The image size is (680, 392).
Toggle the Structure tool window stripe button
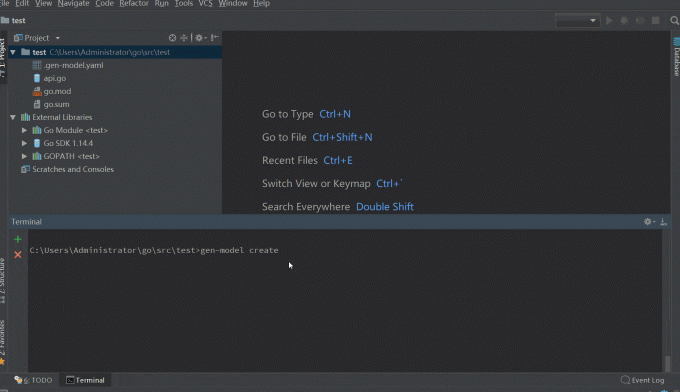tap(3, 280)
